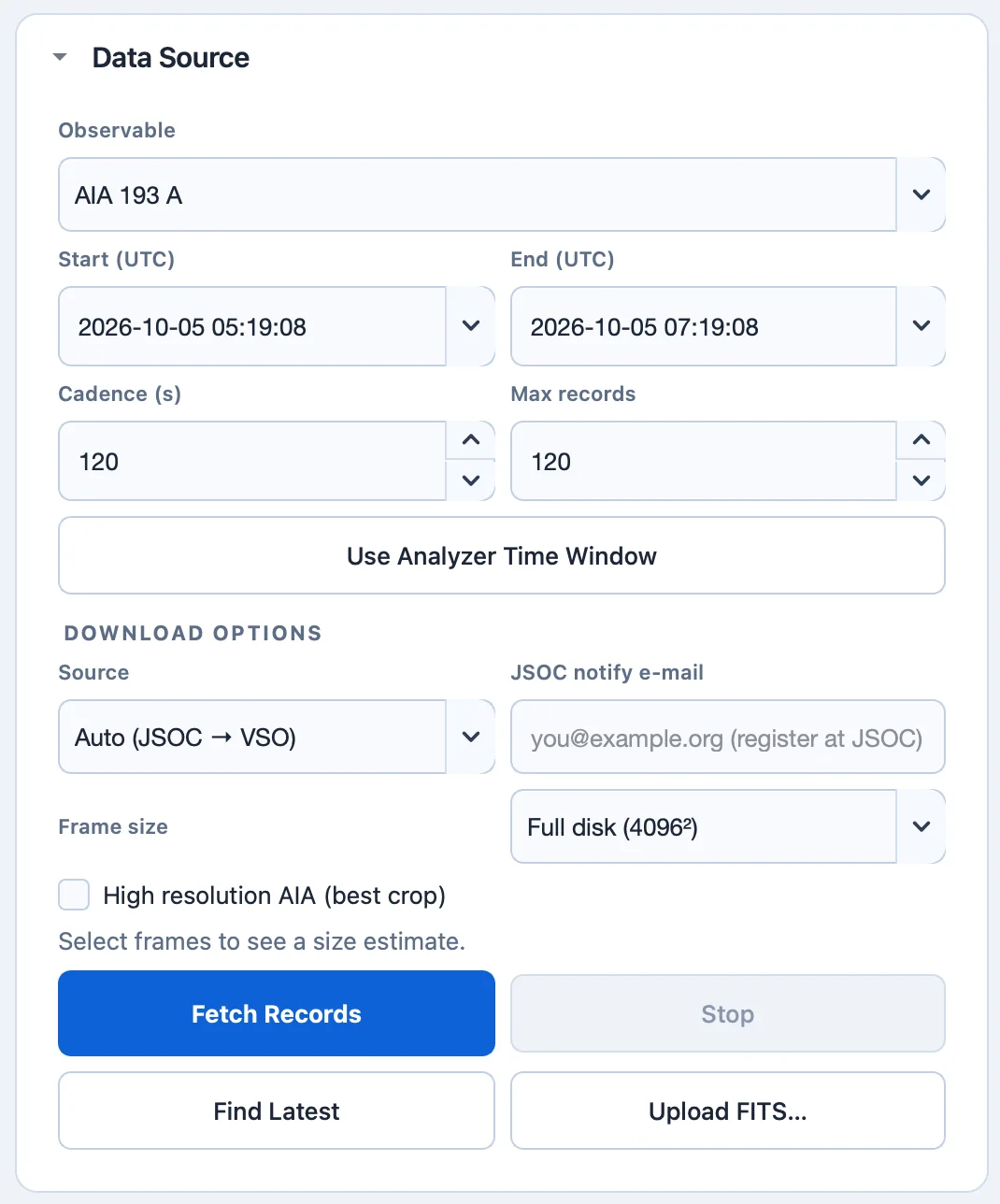Decrease the Cadence (s) value
Image resolution: width=1000 pixels, height=1204 pixels.
pyautogui.click(x=471, y=480)
